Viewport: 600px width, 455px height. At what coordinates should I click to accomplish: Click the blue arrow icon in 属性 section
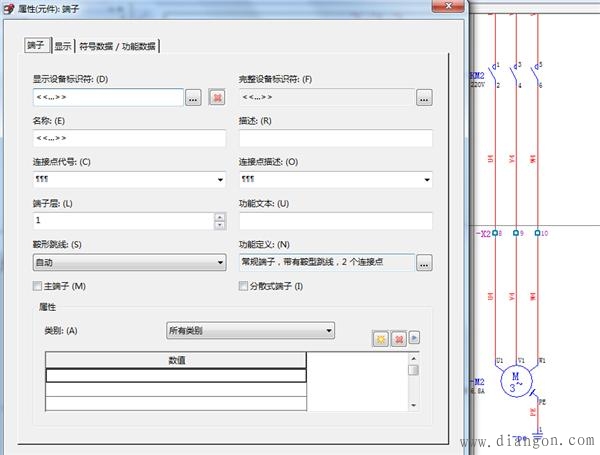point(413,340)
